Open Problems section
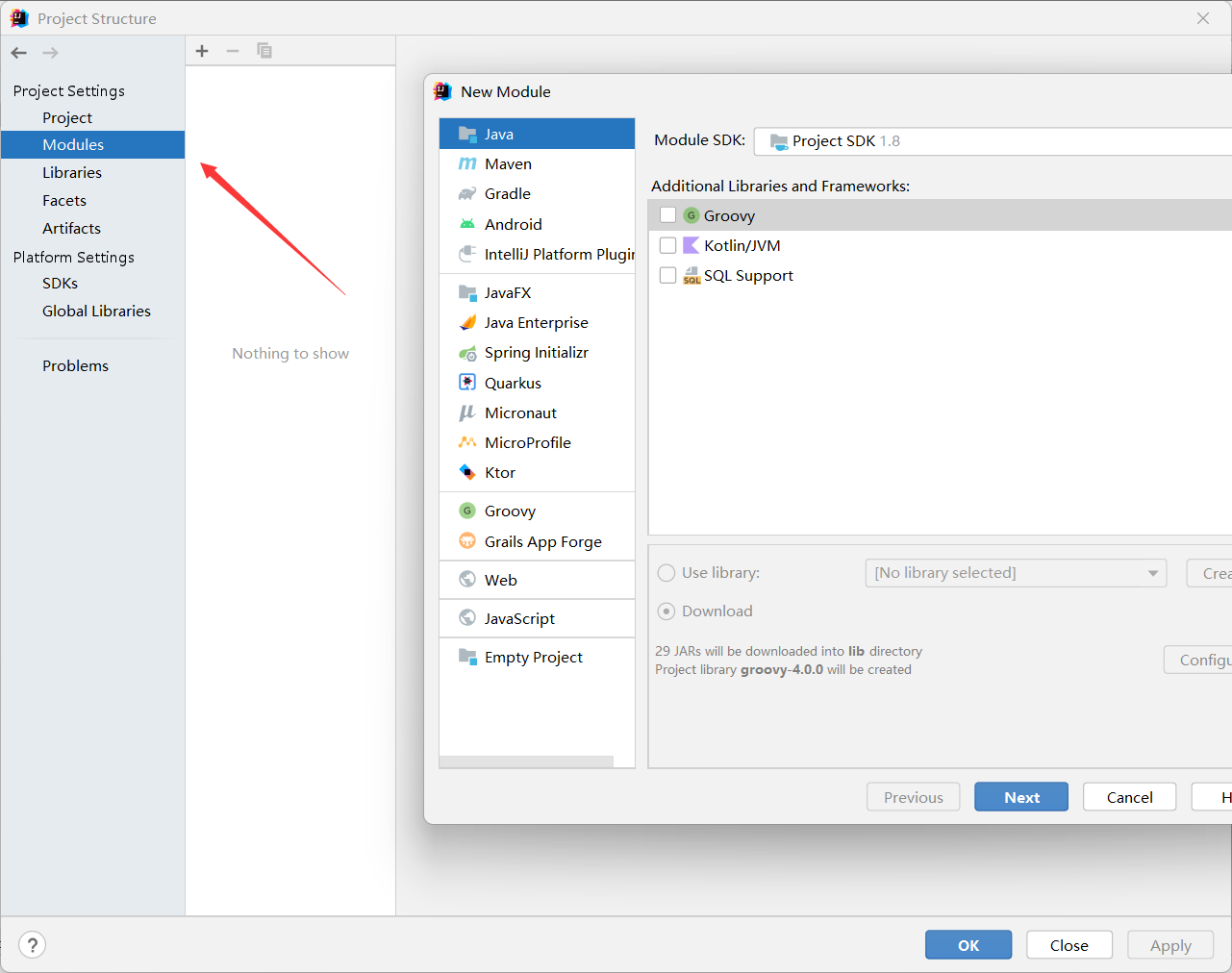The width and height of the screenshot is (1232, 973). [92, 365]
